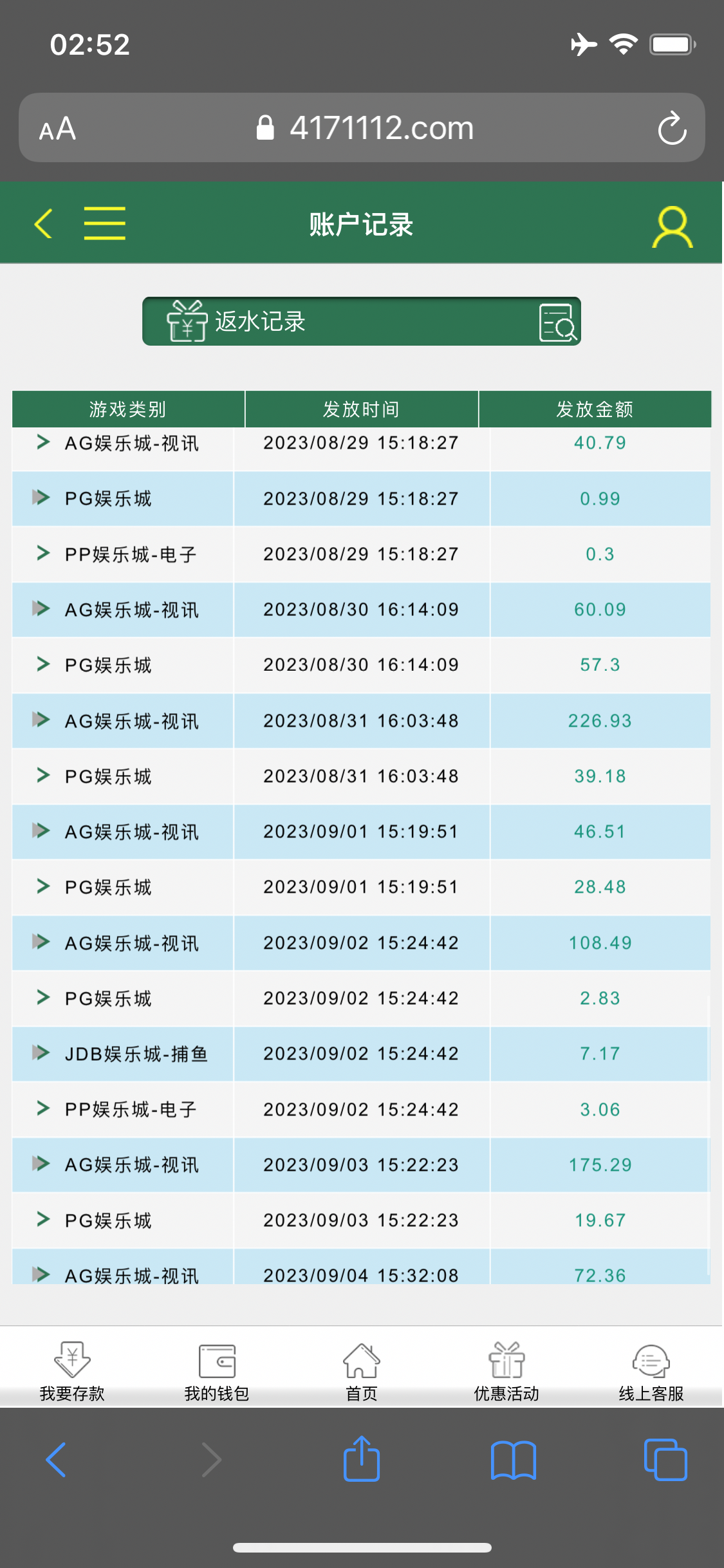Open the yellow hamburger menu

coord(104,224)
